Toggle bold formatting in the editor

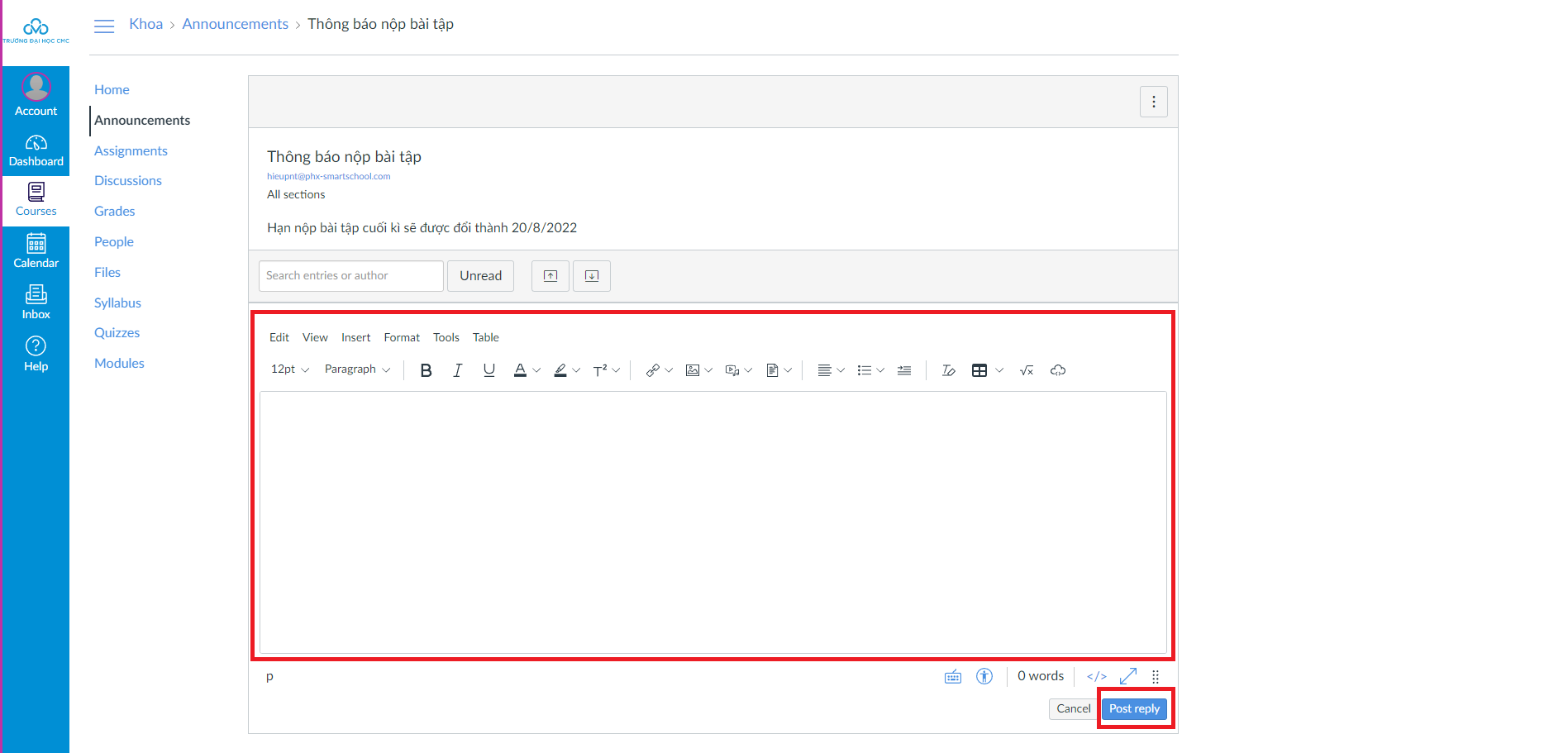pyautogui.click(x=426, y=370)
